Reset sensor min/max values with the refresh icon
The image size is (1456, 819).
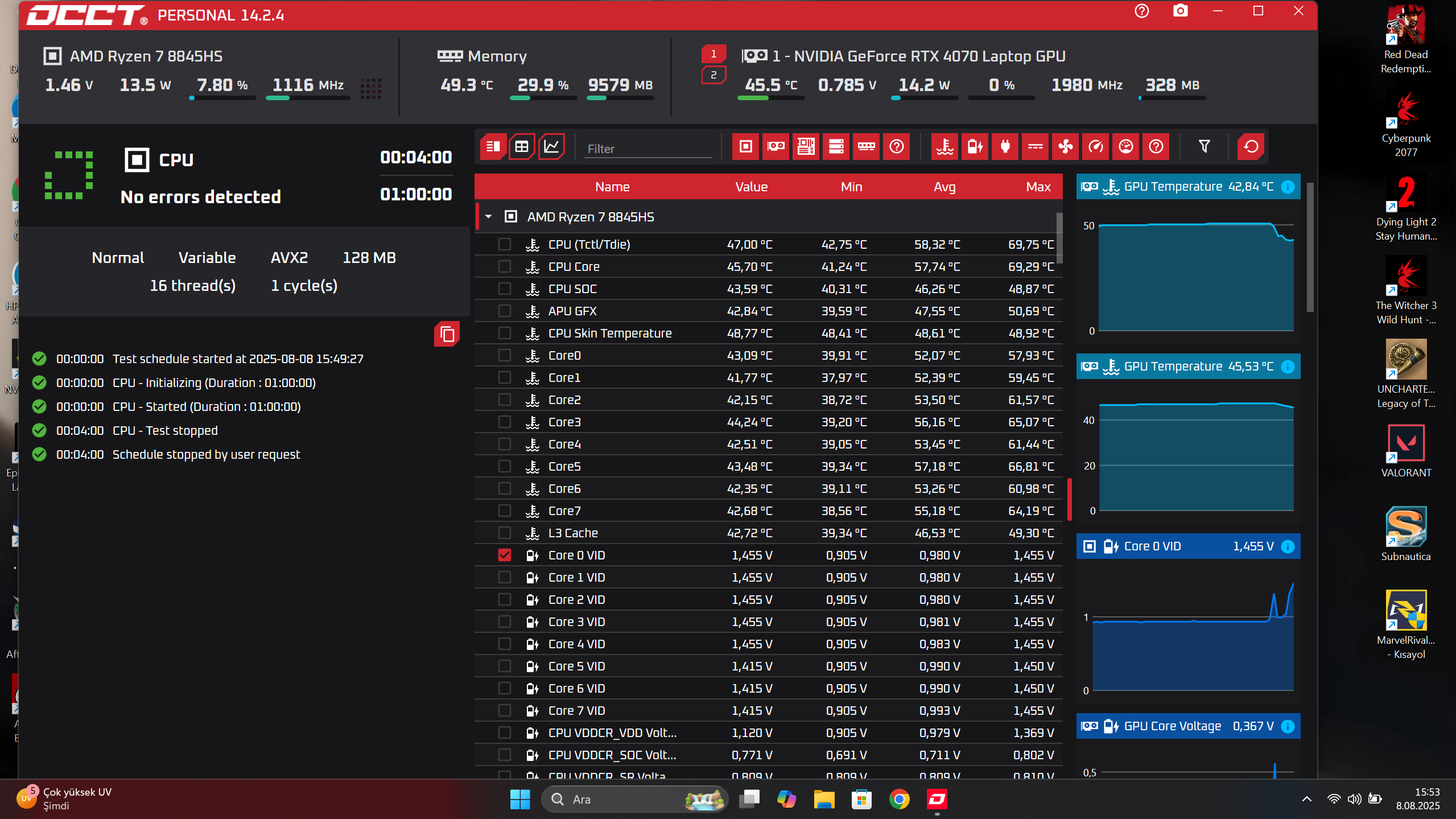pyautogui.click(x=1251, y=147)
